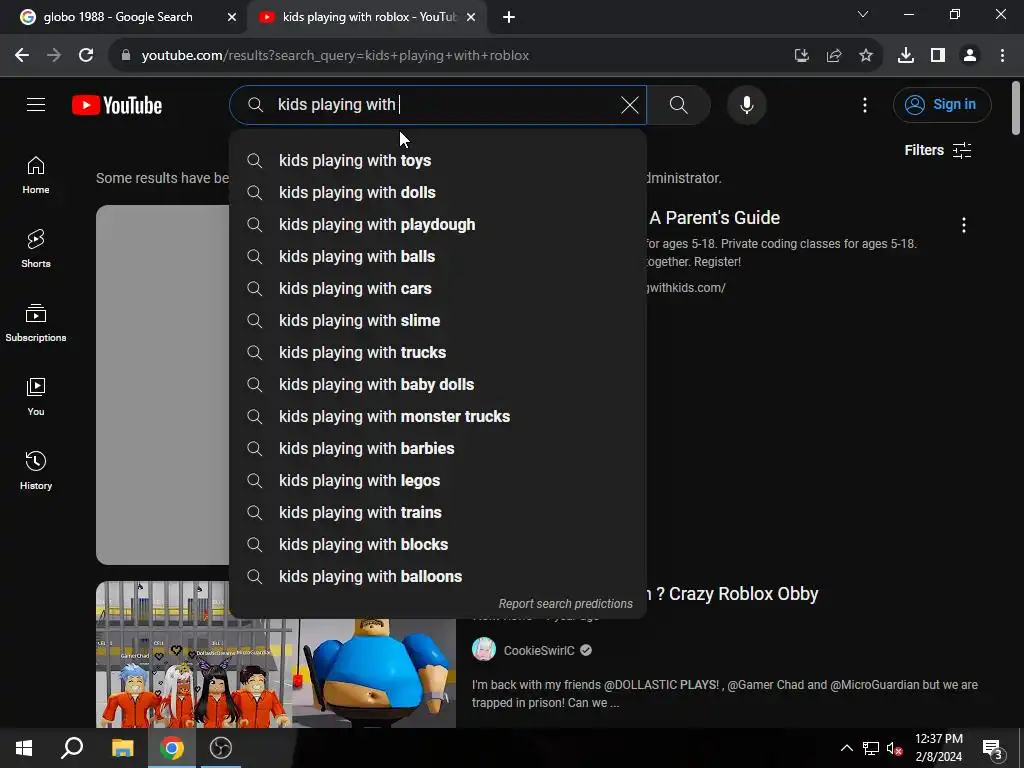Open the CookieSwirlC channel link
Screen dimensions: 1024x768
coord(539,650)
